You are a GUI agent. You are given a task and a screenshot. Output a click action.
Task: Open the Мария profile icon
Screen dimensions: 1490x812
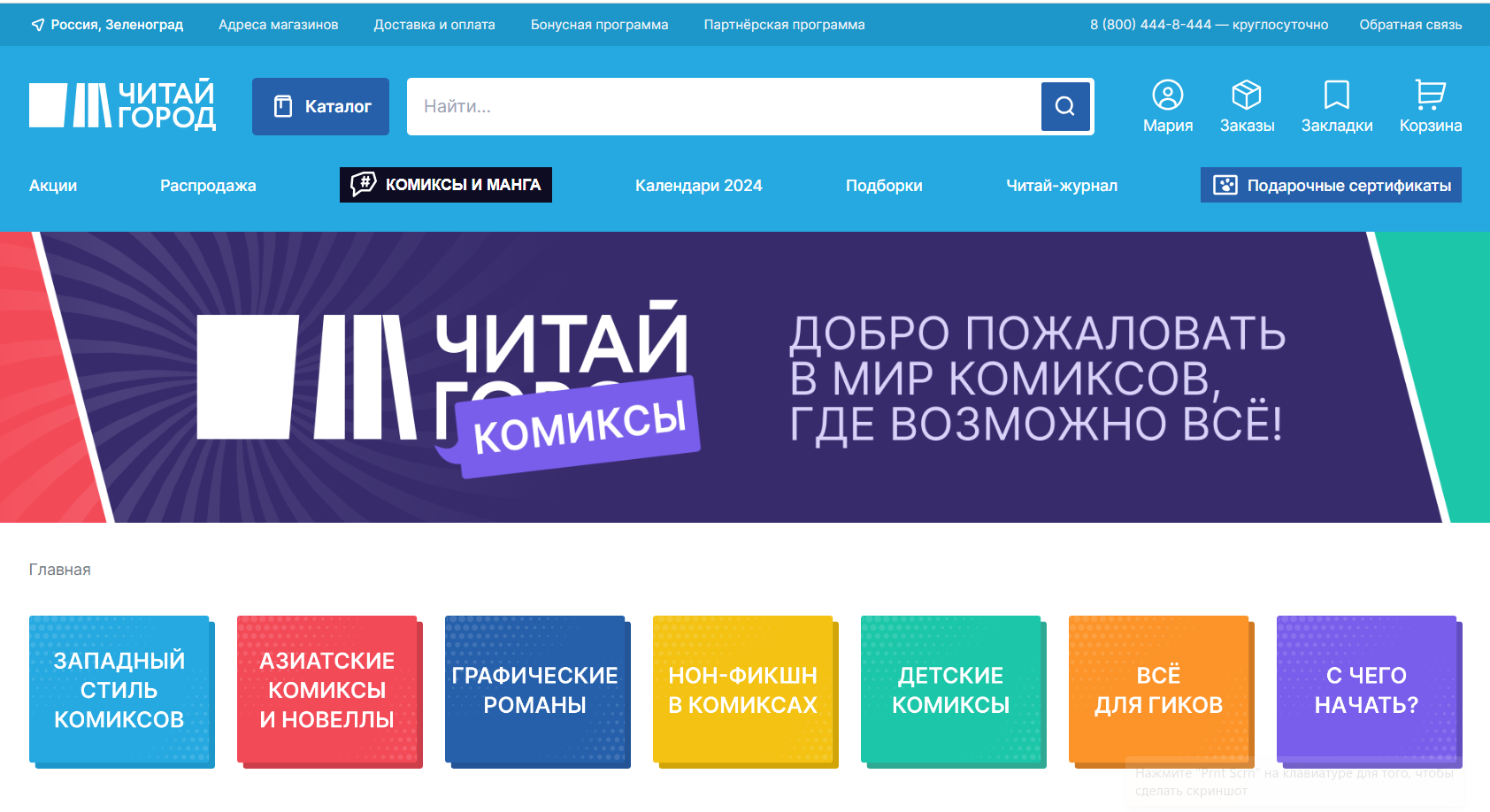point(1167,95)
